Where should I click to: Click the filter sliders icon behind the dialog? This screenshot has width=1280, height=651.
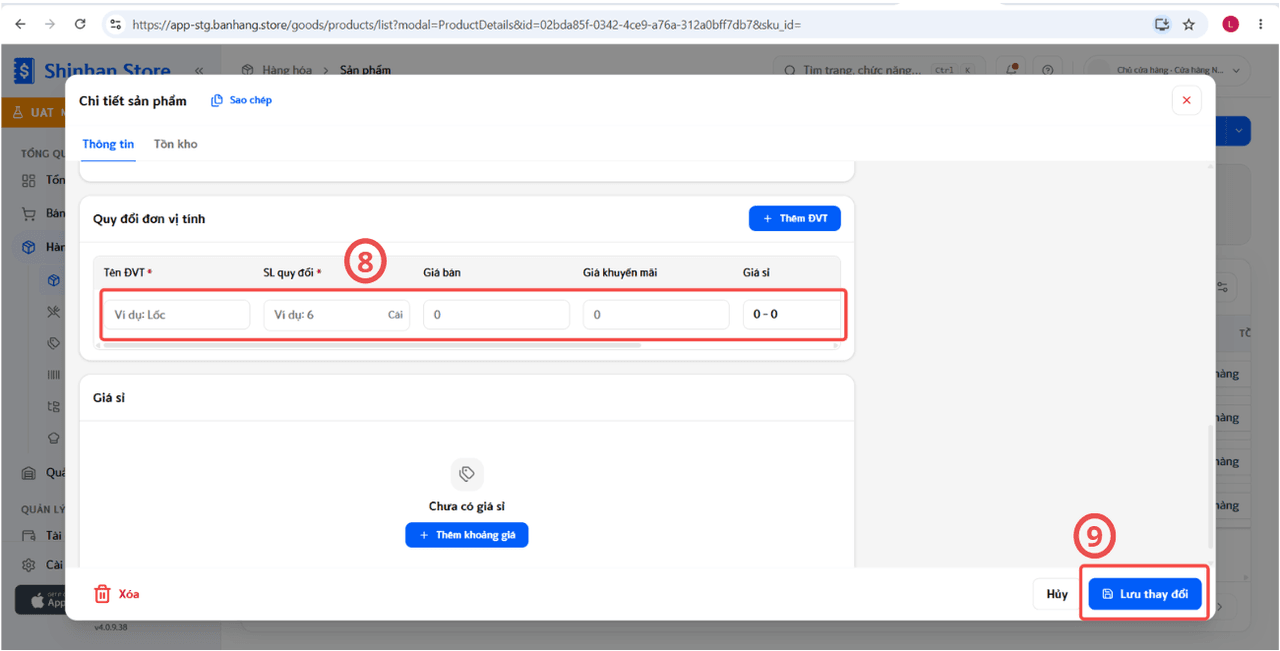(1223, 287)
